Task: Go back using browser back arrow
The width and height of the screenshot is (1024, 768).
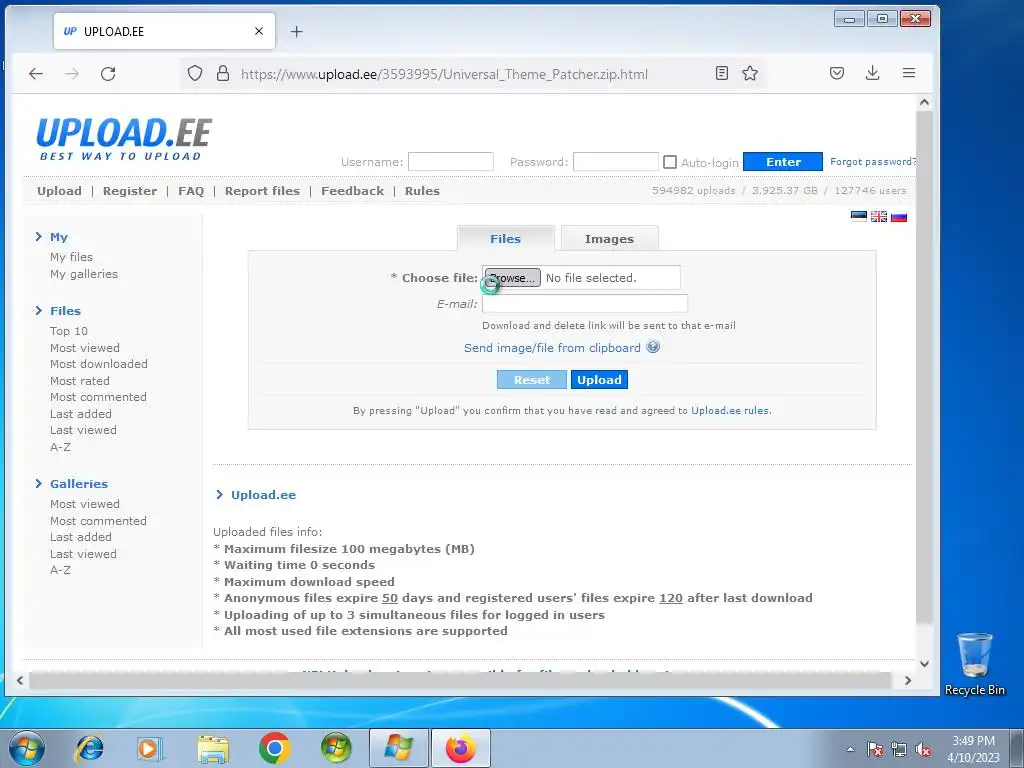Action: [x=36, y=74]
